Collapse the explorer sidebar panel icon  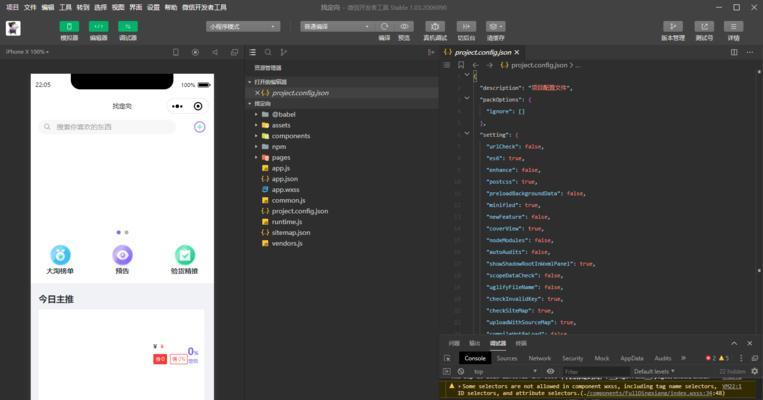click(431, 52)
